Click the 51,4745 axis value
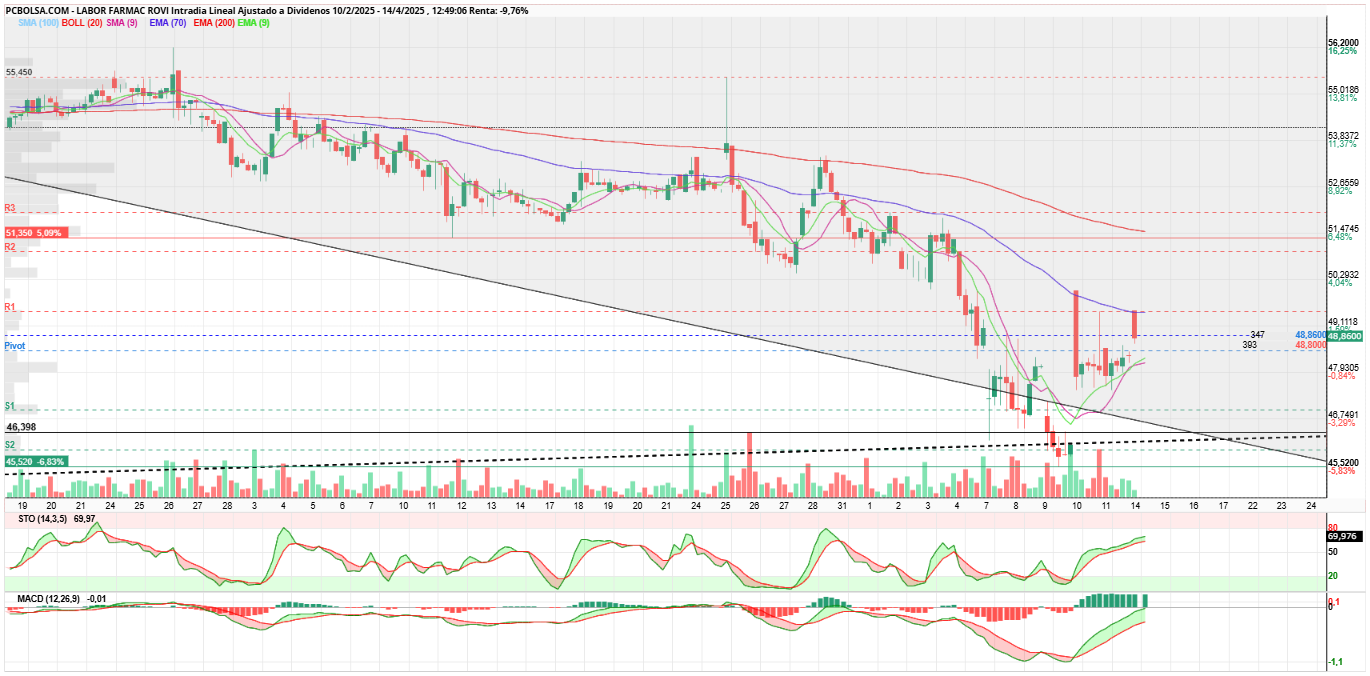 coord(1343,228)
